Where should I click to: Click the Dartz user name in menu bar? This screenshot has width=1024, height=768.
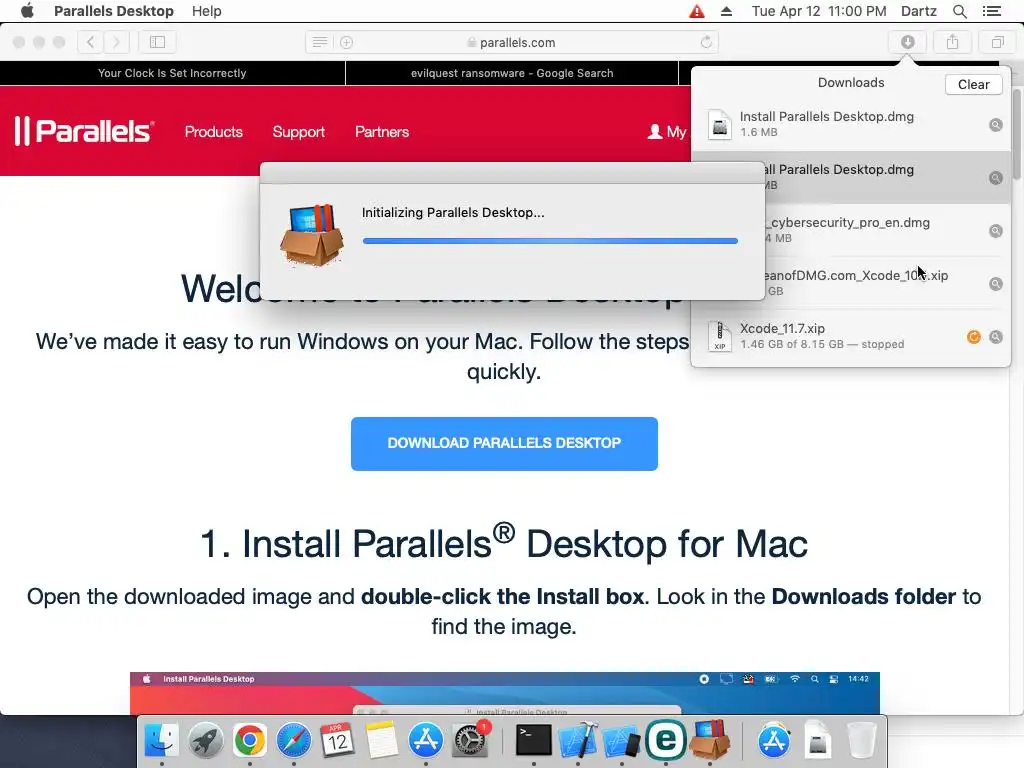(918, 11)
